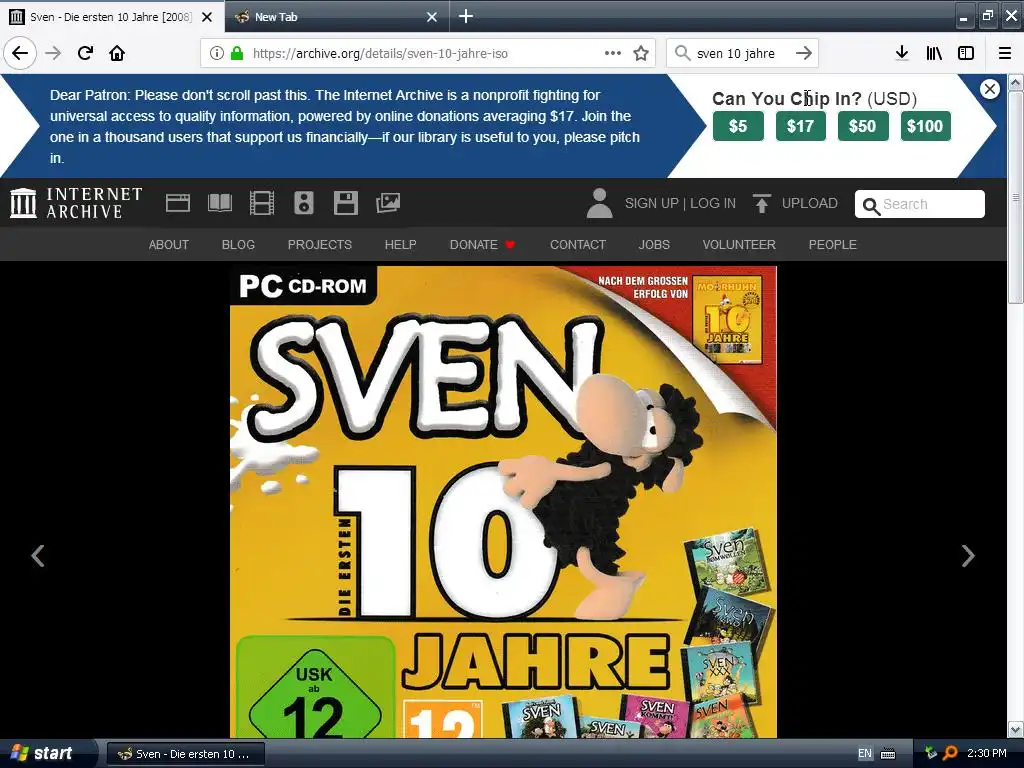Screen dimensions: 1024x768
Task: Dismiss the donation banner
Action: (x=990, y=89)
